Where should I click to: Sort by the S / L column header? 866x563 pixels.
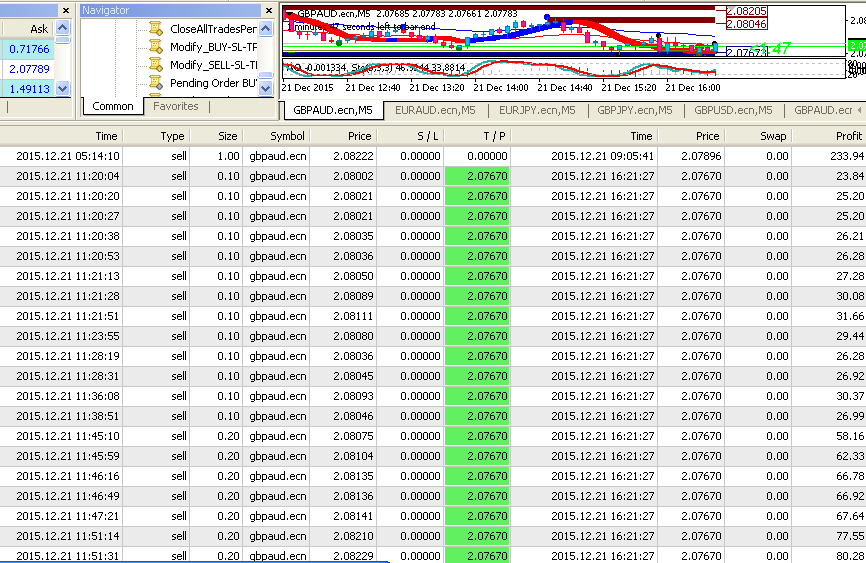point(410,136)
